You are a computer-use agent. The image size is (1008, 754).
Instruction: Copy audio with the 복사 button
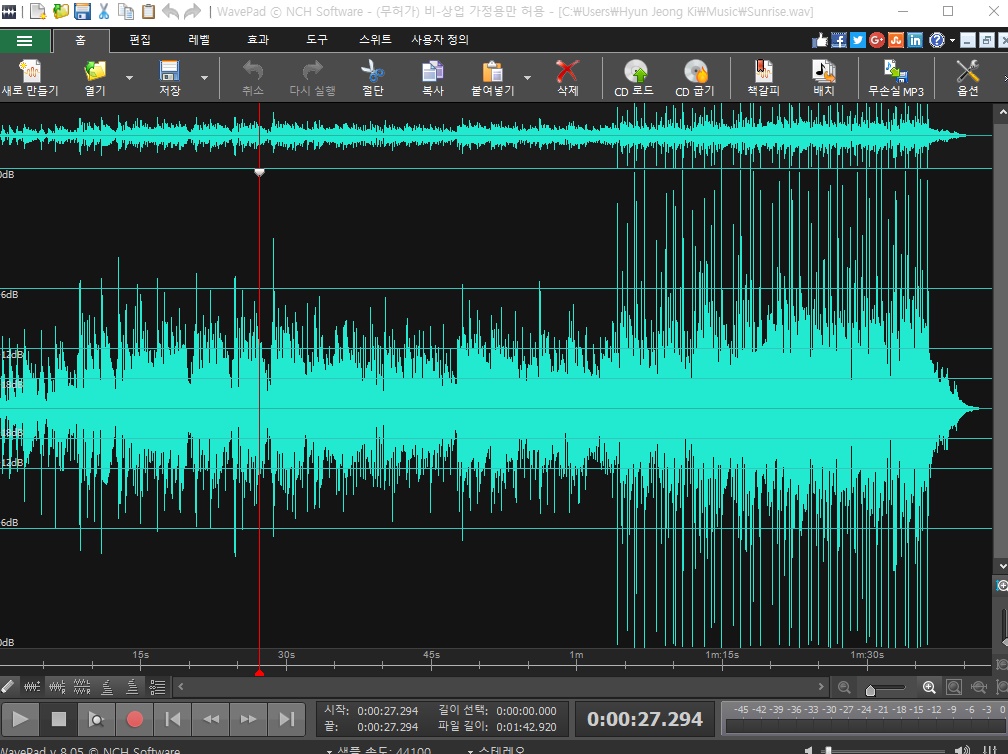[433, 78]
